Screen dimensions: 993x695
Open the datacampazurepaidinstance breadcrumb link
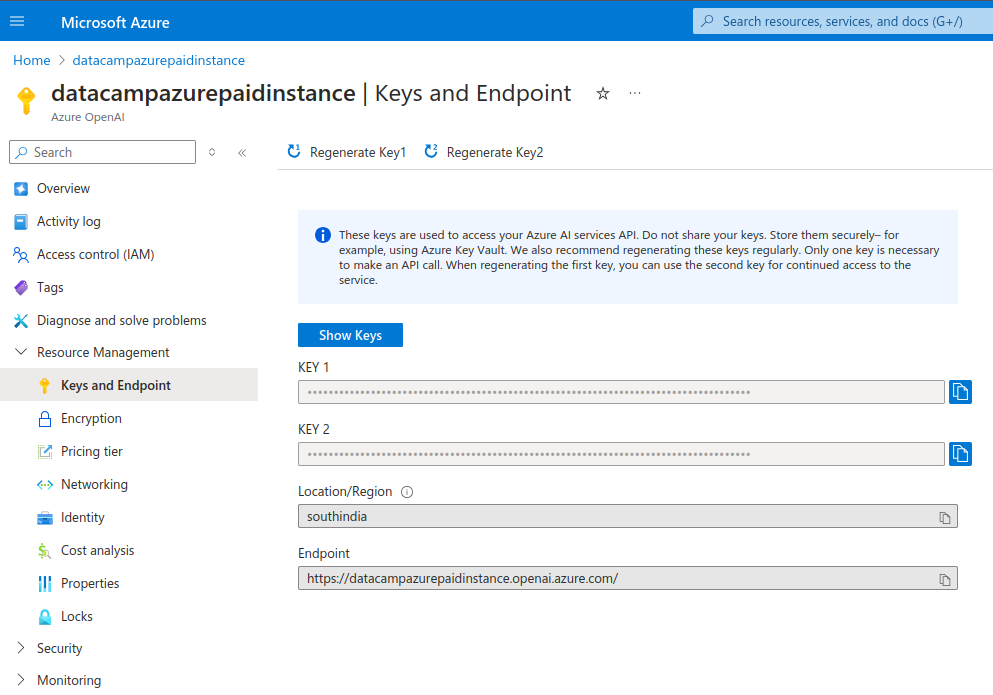click(158, 60)
